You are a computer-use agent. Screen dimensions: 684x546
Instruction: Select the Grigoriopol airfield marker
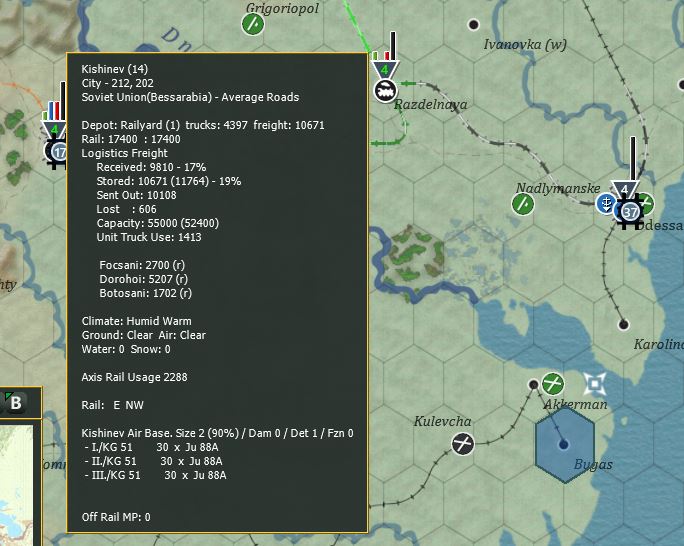tap(253, 24)
